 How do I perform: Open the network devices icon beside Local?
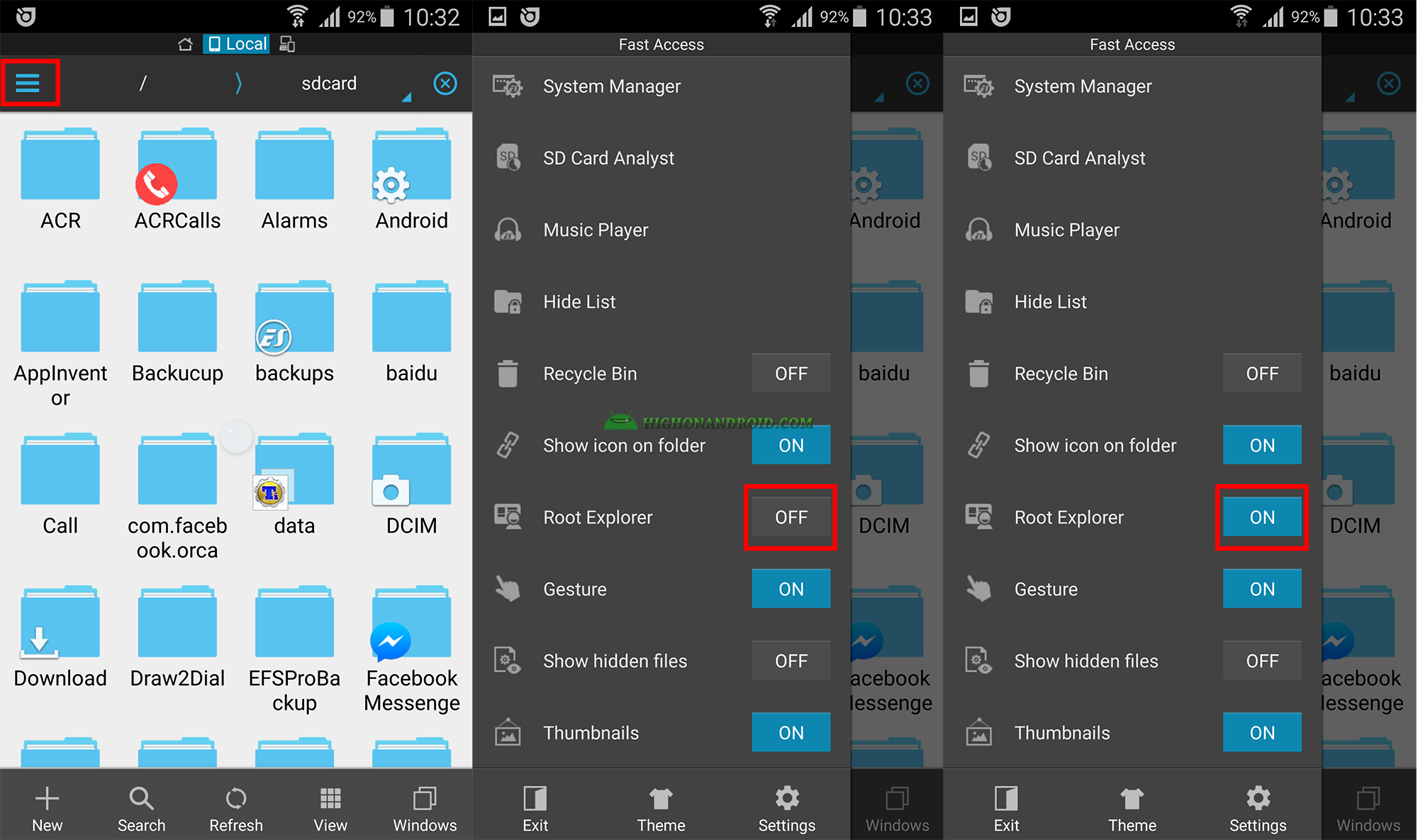pyautogui.click(x=287, y=44)
